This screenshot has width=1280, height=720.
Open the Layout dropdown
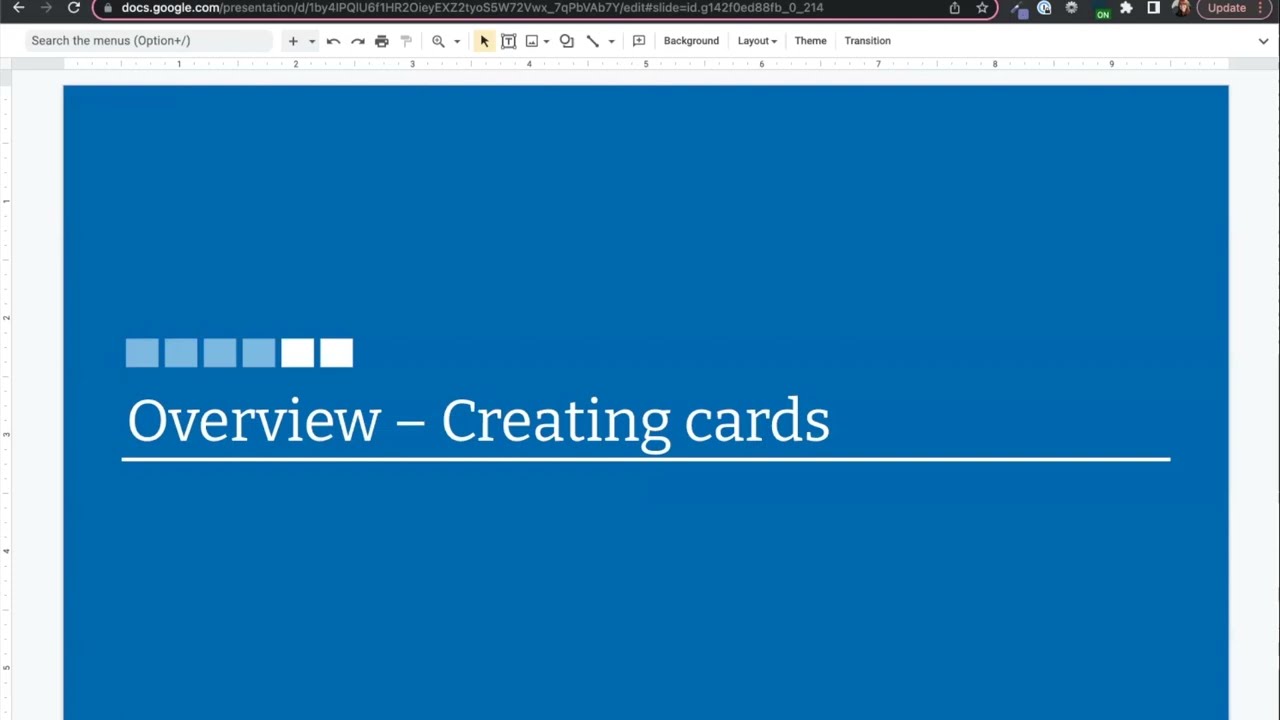click(x=757, y=41)
